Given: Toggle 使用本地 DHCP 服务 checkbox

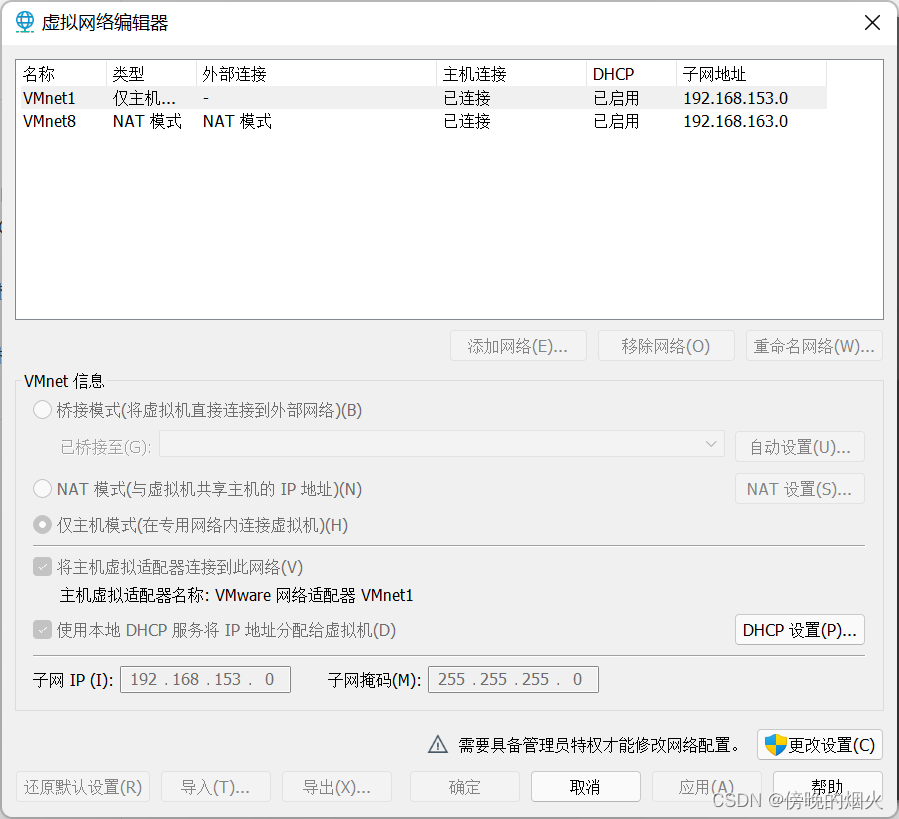Looking at the screenshot, I should pyautogui.click(x=42, y=630).
